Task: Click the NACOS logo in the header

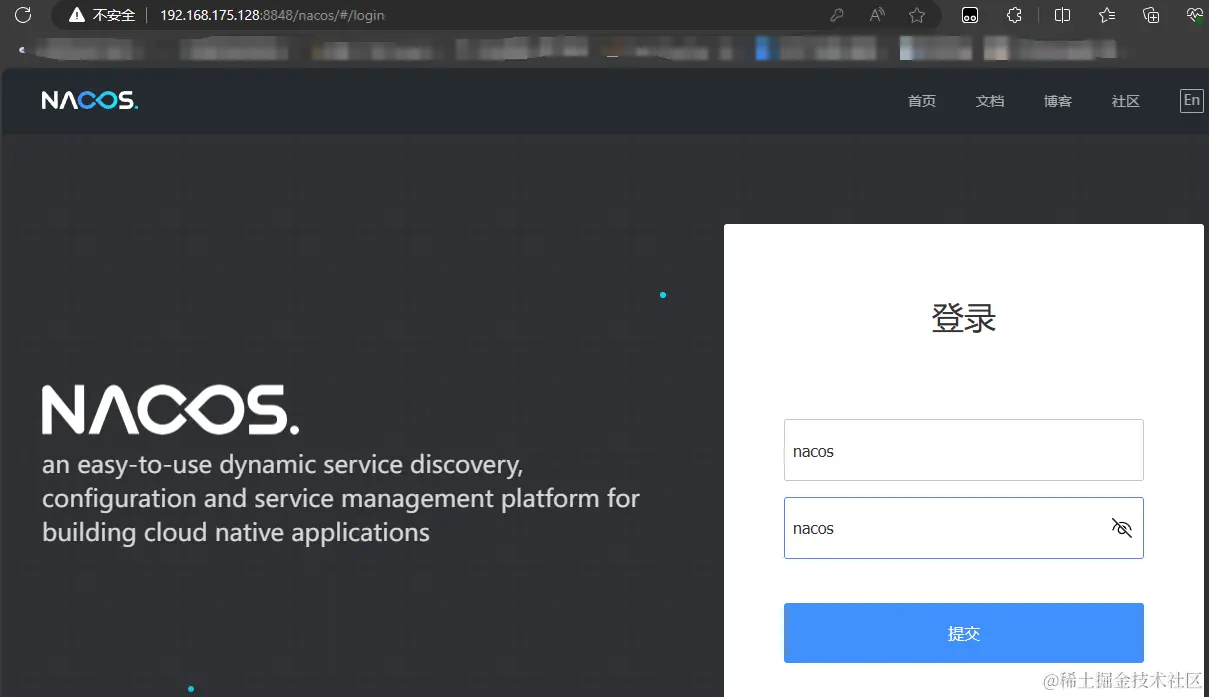Action: coord(90,100)
